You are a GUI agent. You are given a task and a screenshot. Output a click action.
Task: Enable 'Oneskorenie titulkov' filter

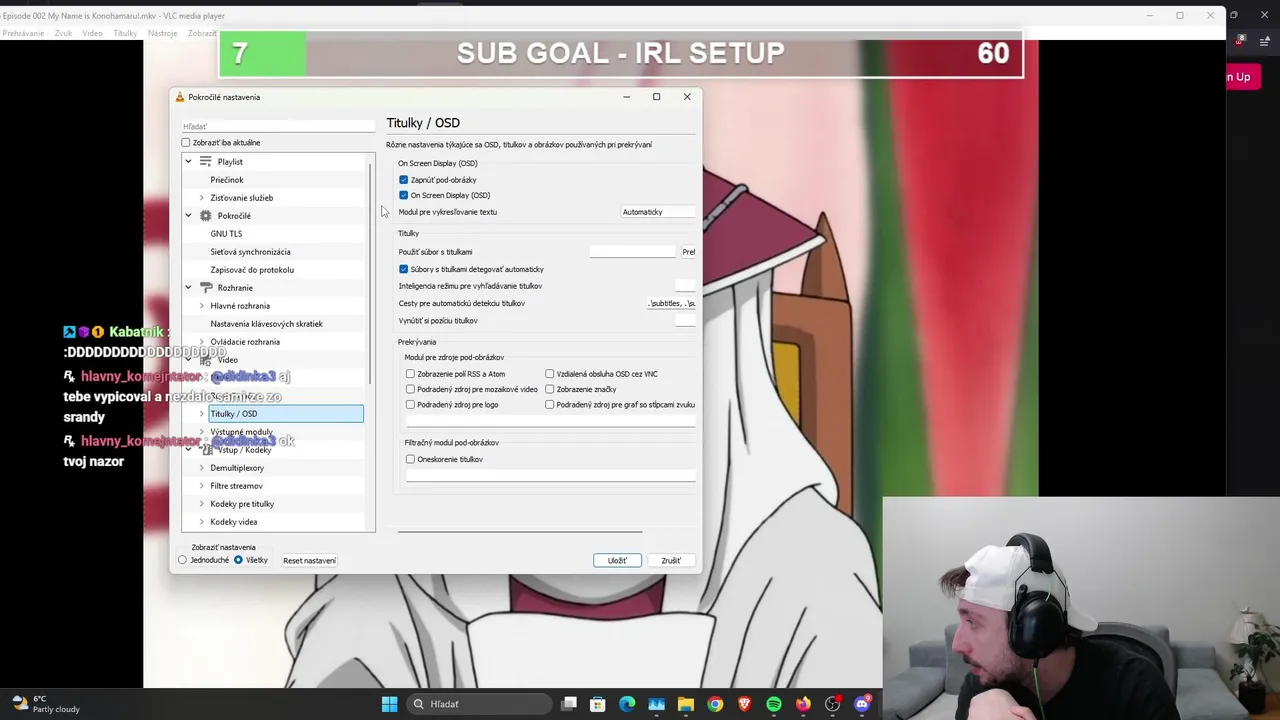click(410, 459)
